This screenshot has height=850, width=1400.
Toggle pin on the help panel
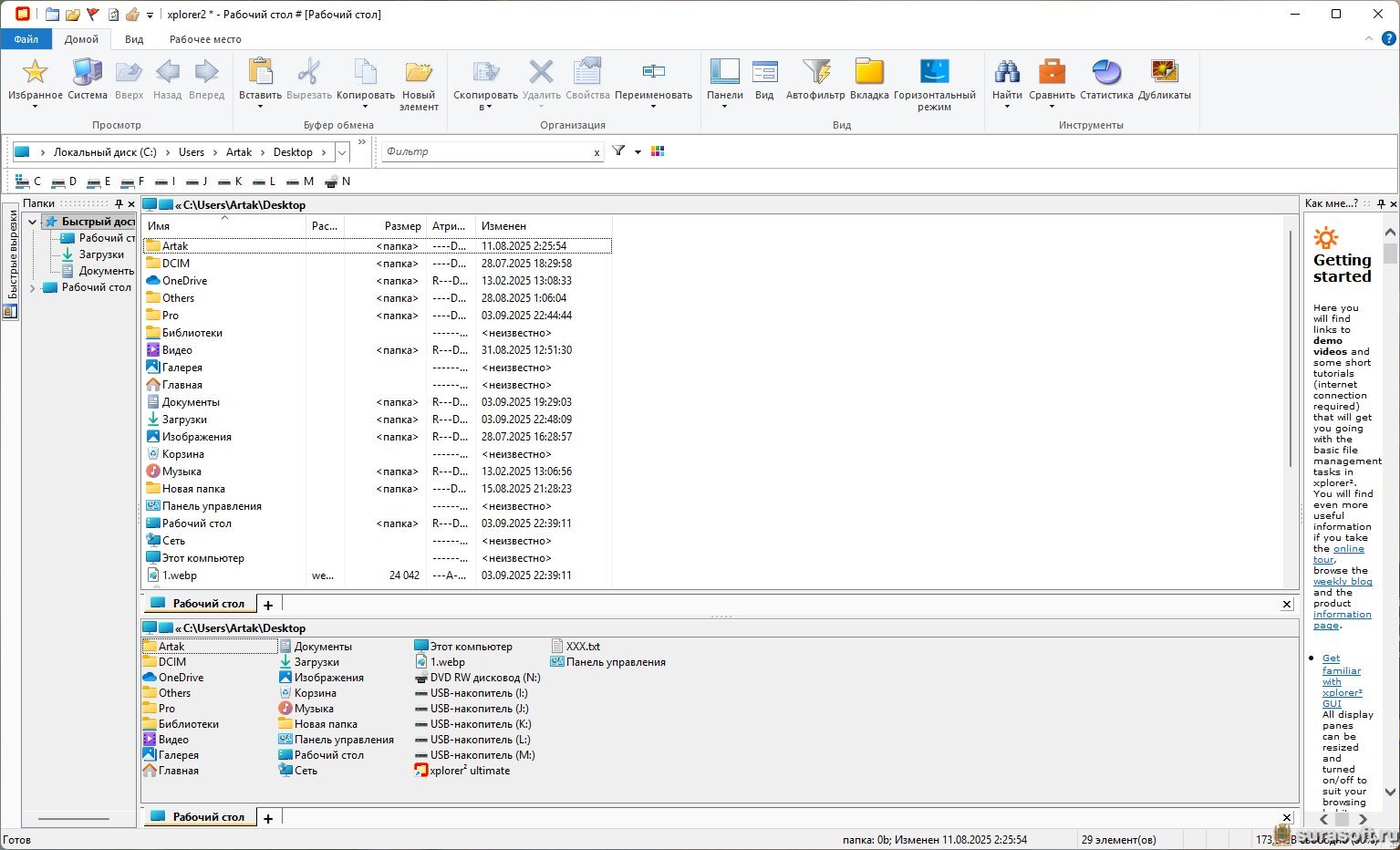(x=1381, y=204)
